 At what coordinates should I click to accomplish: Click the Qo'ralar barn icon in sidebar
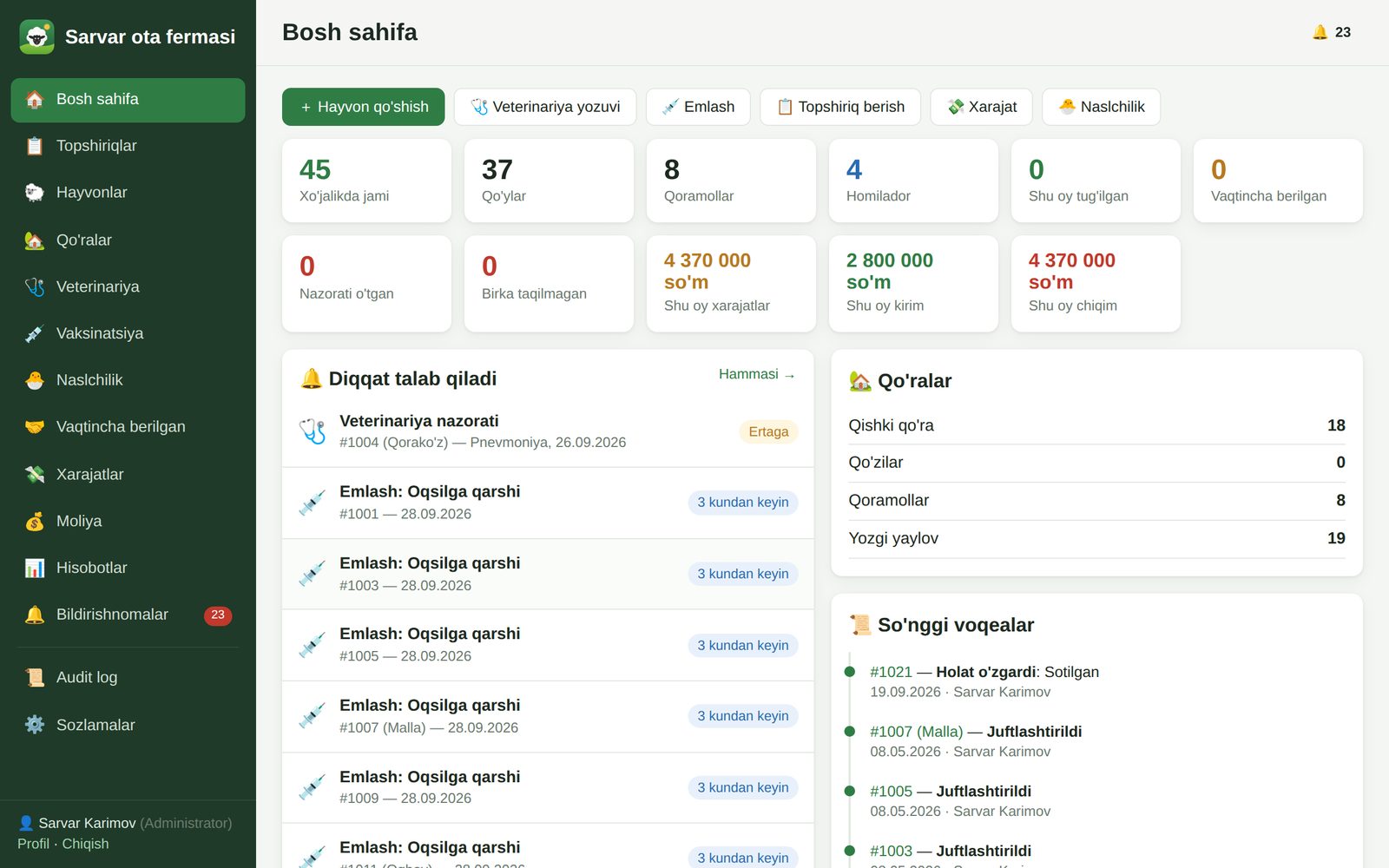[x=35, y=240]
